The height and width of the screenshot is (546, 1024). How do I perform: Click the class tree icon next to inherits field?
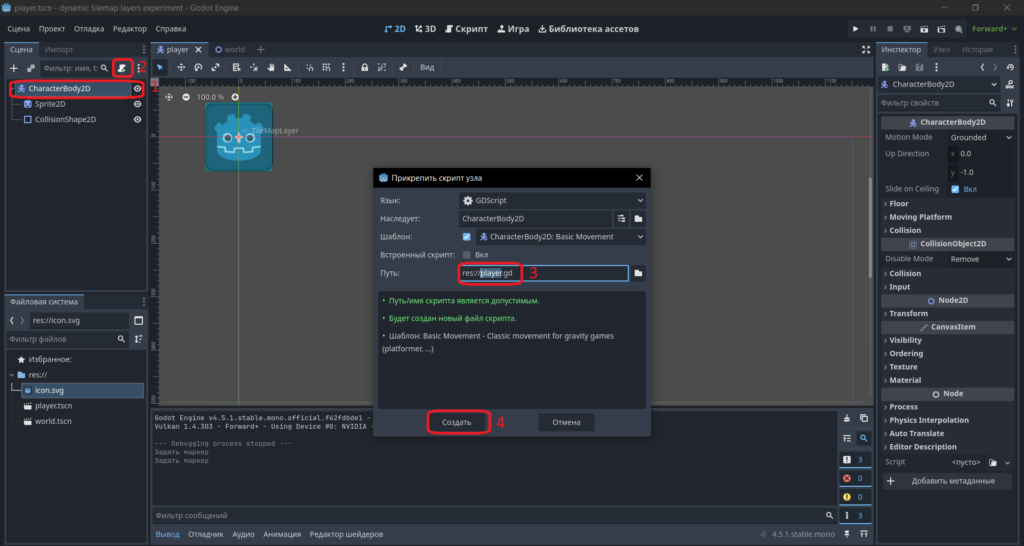pyautogui.click(x=621, y=219)
